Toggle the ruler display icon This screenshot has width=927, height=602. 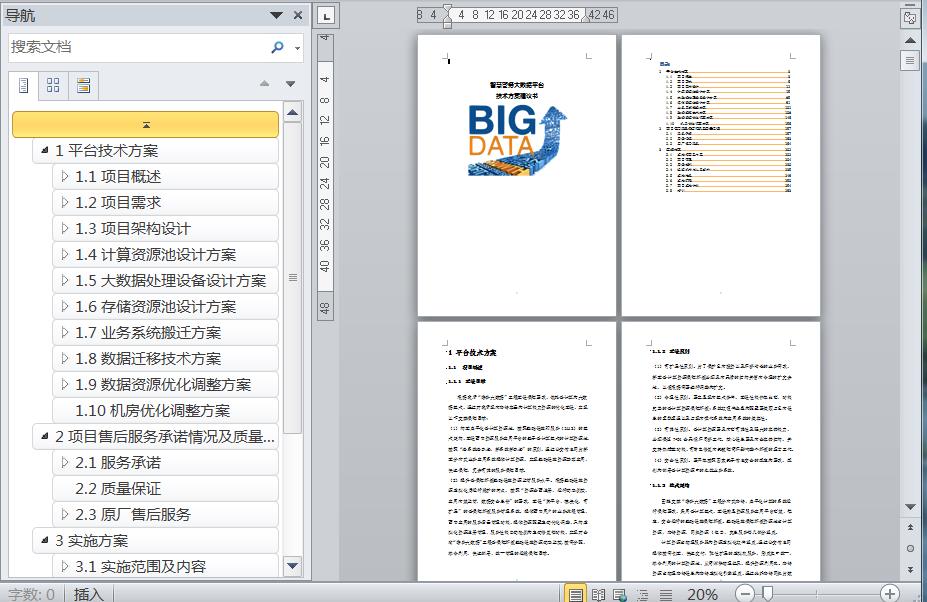point(910,17)
